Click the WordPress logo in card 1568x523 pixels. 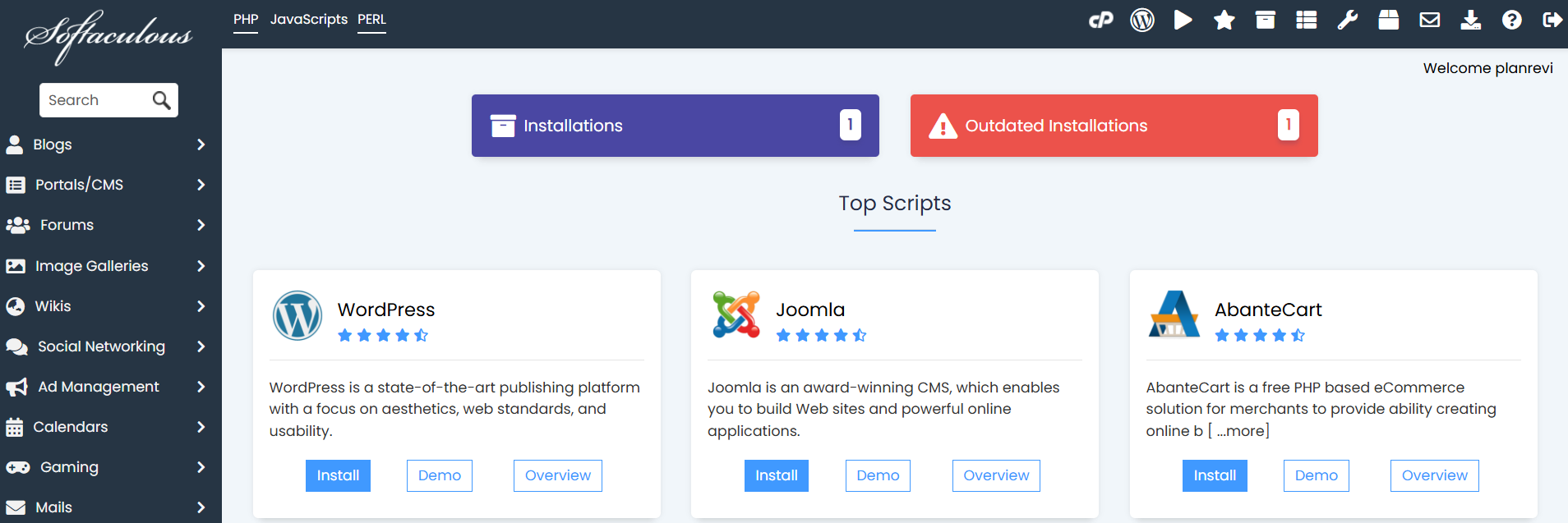[x=297, y=315]
